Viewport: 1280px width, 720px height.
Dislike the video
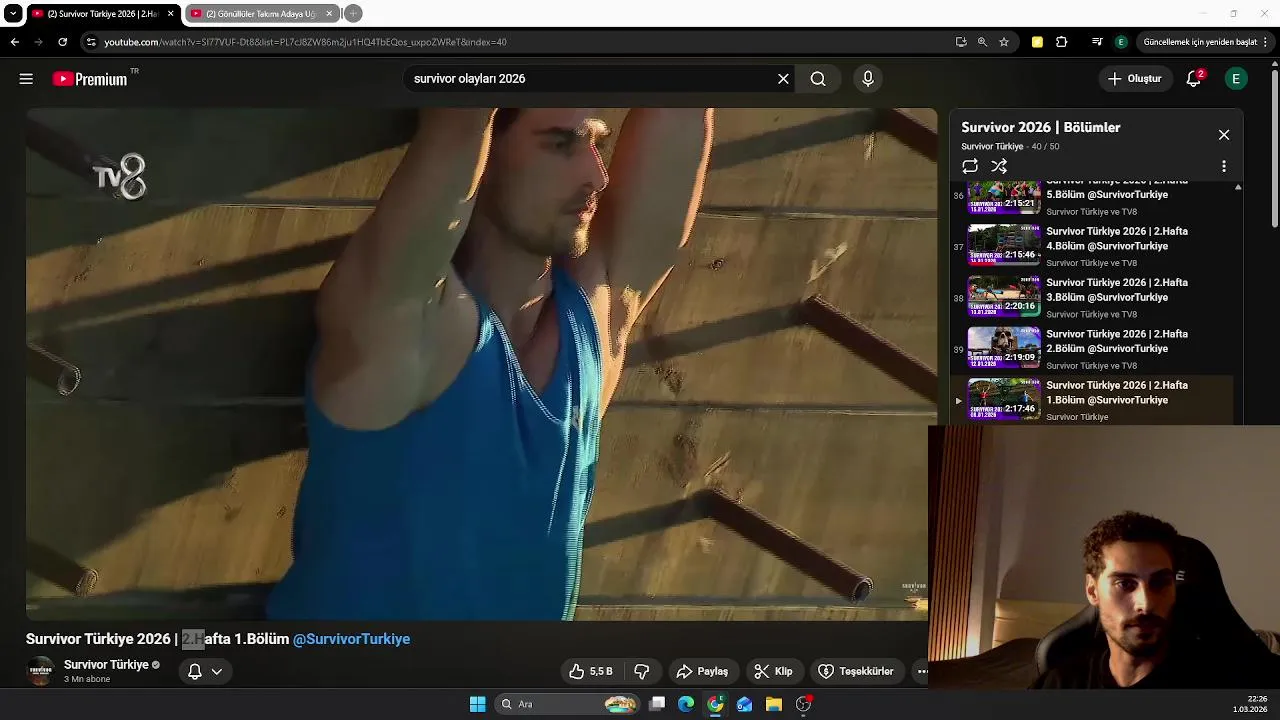tap(643, 671)
